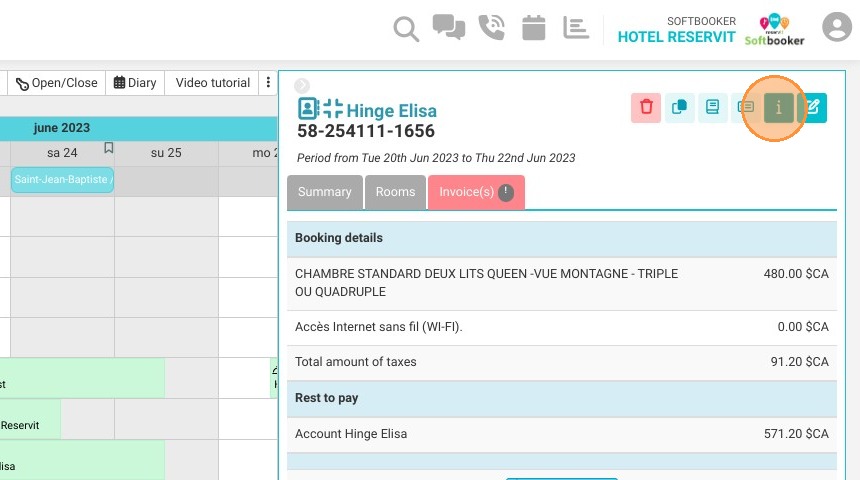Open the customer contact card icon
The height and width of the screenshot is (480, 860).
(x=308, y=109)
